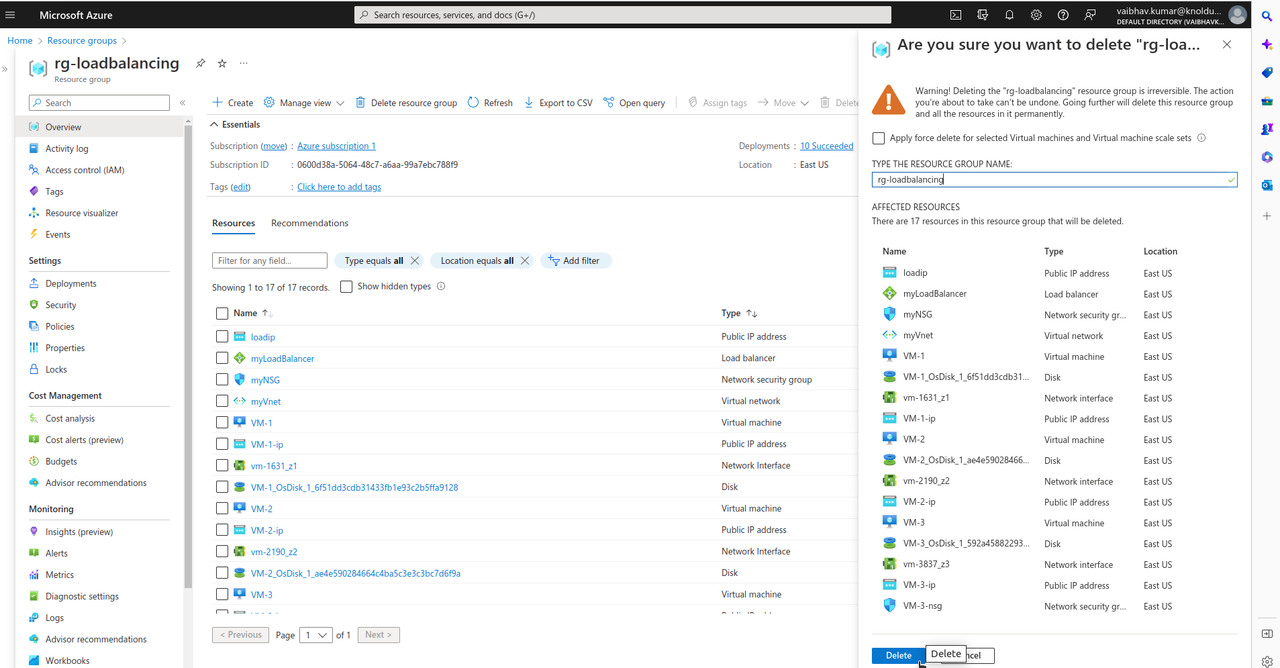Select the Resources tab

[x=233, y=223]
